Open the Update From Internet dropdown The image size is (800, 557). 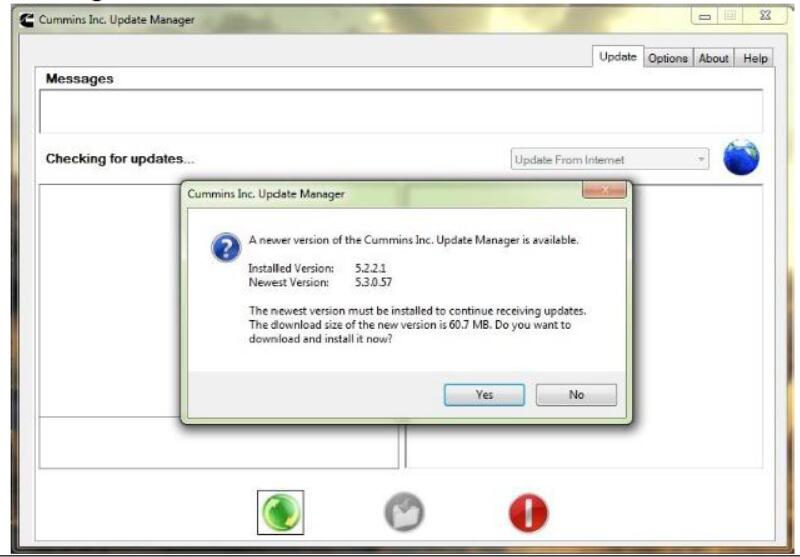(609, 160)
